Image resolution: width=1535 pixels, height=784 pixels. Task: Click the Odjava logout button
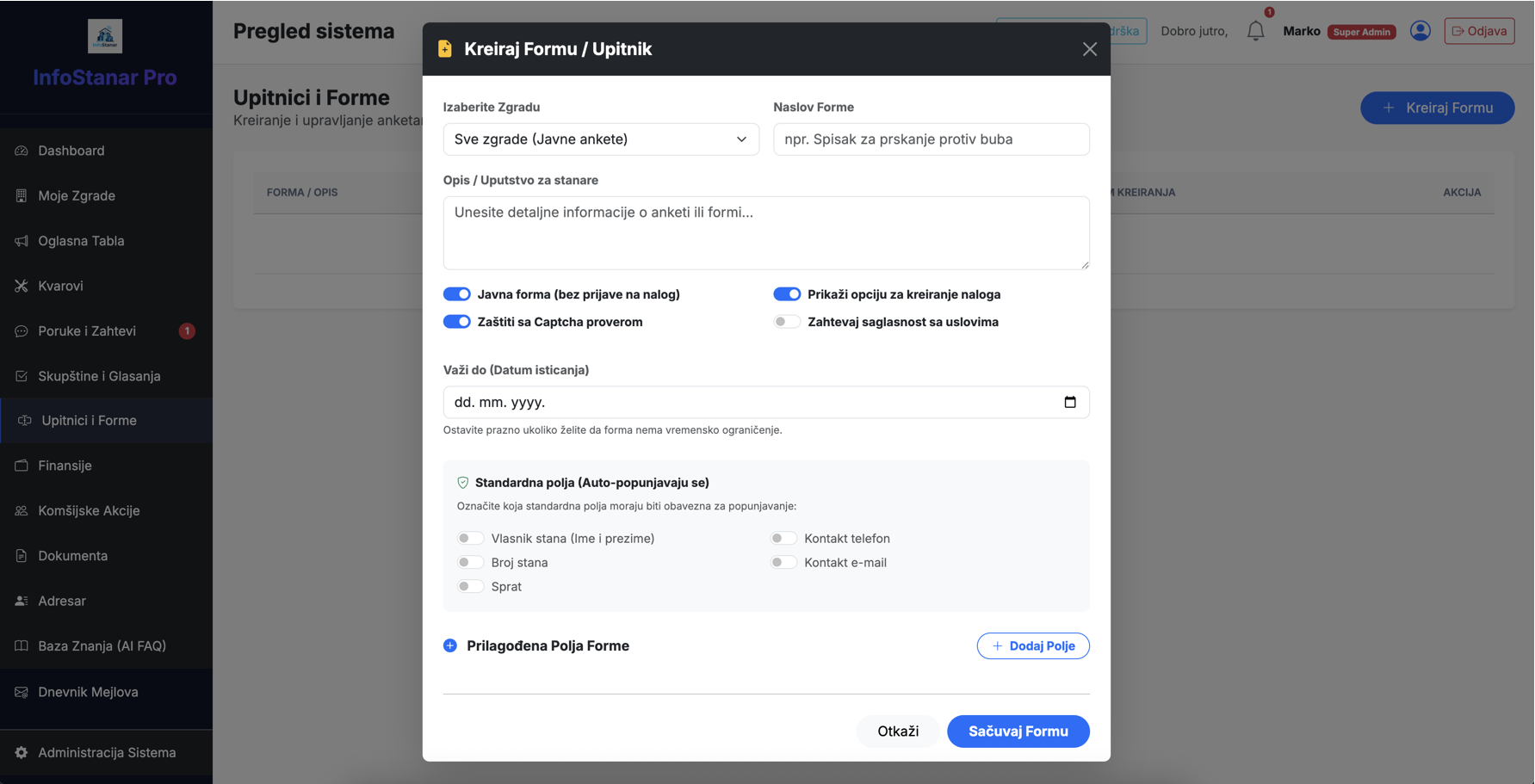[x=1479, y=31]
